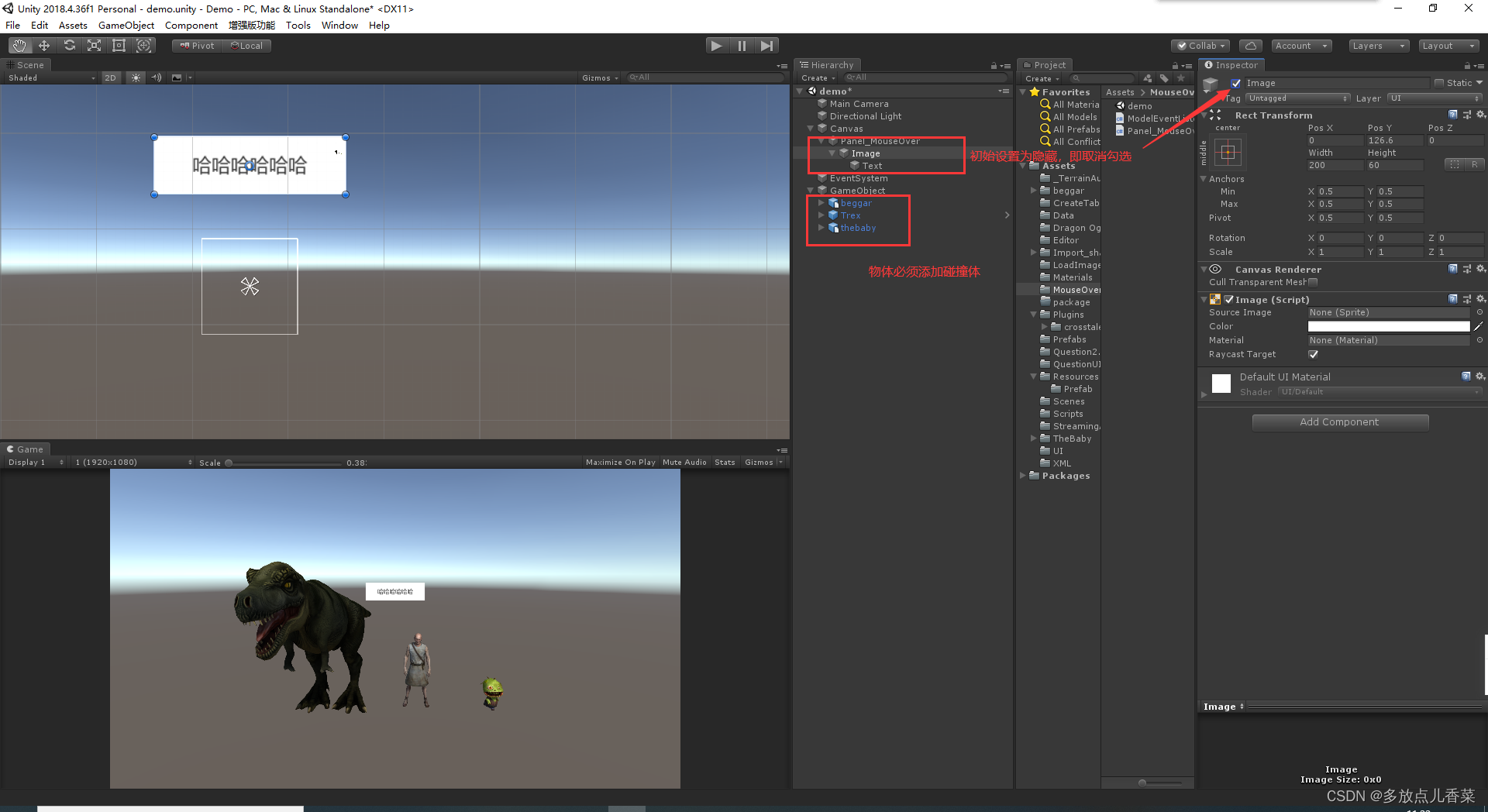Viewport: 1488px width, 812px height.
Task: Click the color eyedropper icon
Action: tap(1479, 326)
